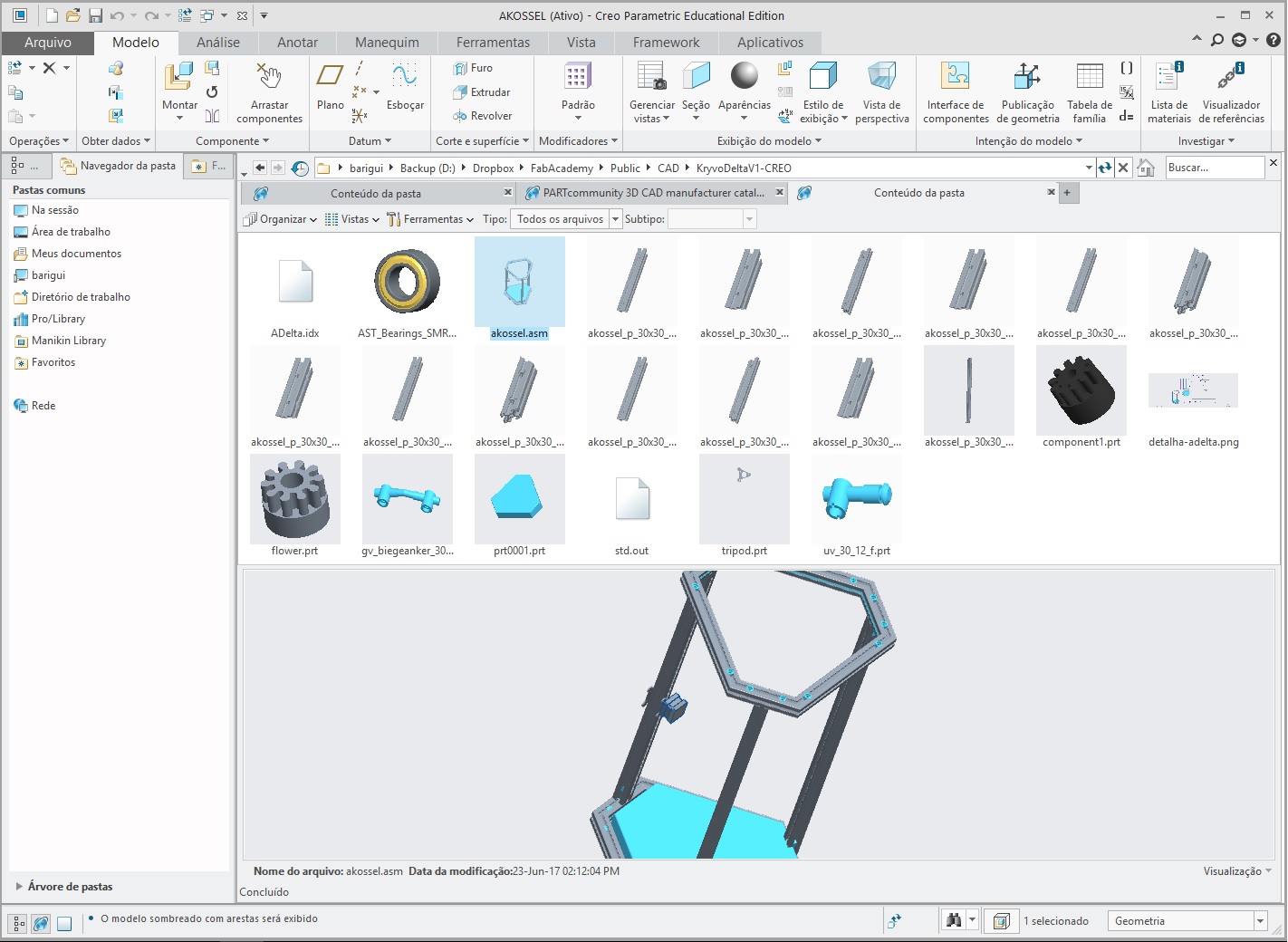Open the PARTcommunity 3D CAD browser tab
This screenshot has height=942, width=1288.
tap(652, 193)
